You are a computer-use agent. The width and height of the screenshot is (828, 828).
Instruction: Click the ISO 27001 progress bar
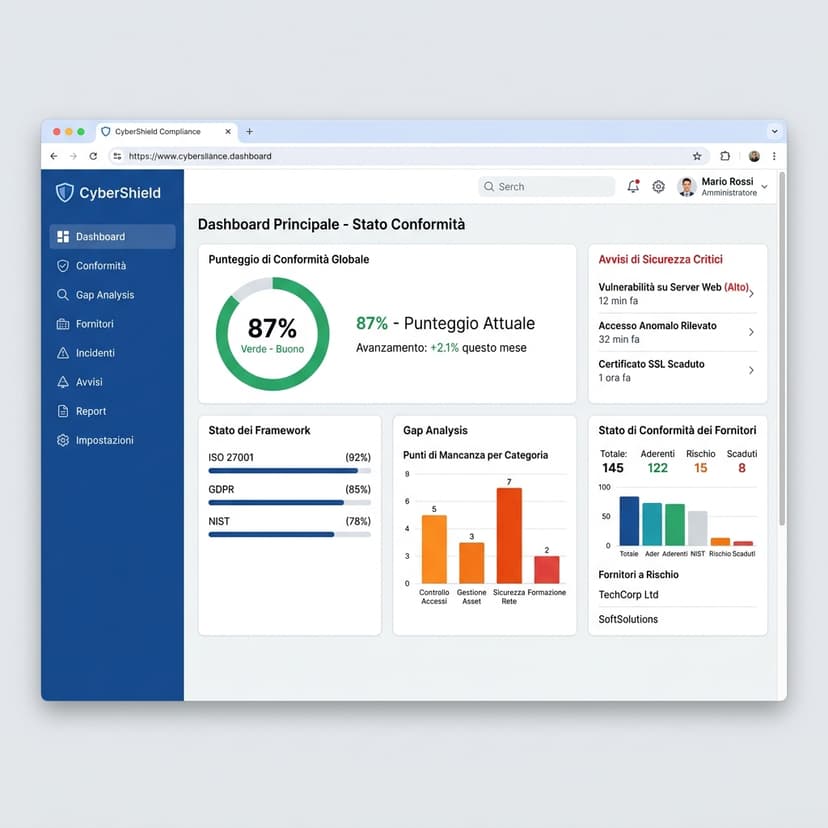coord(289,471)
